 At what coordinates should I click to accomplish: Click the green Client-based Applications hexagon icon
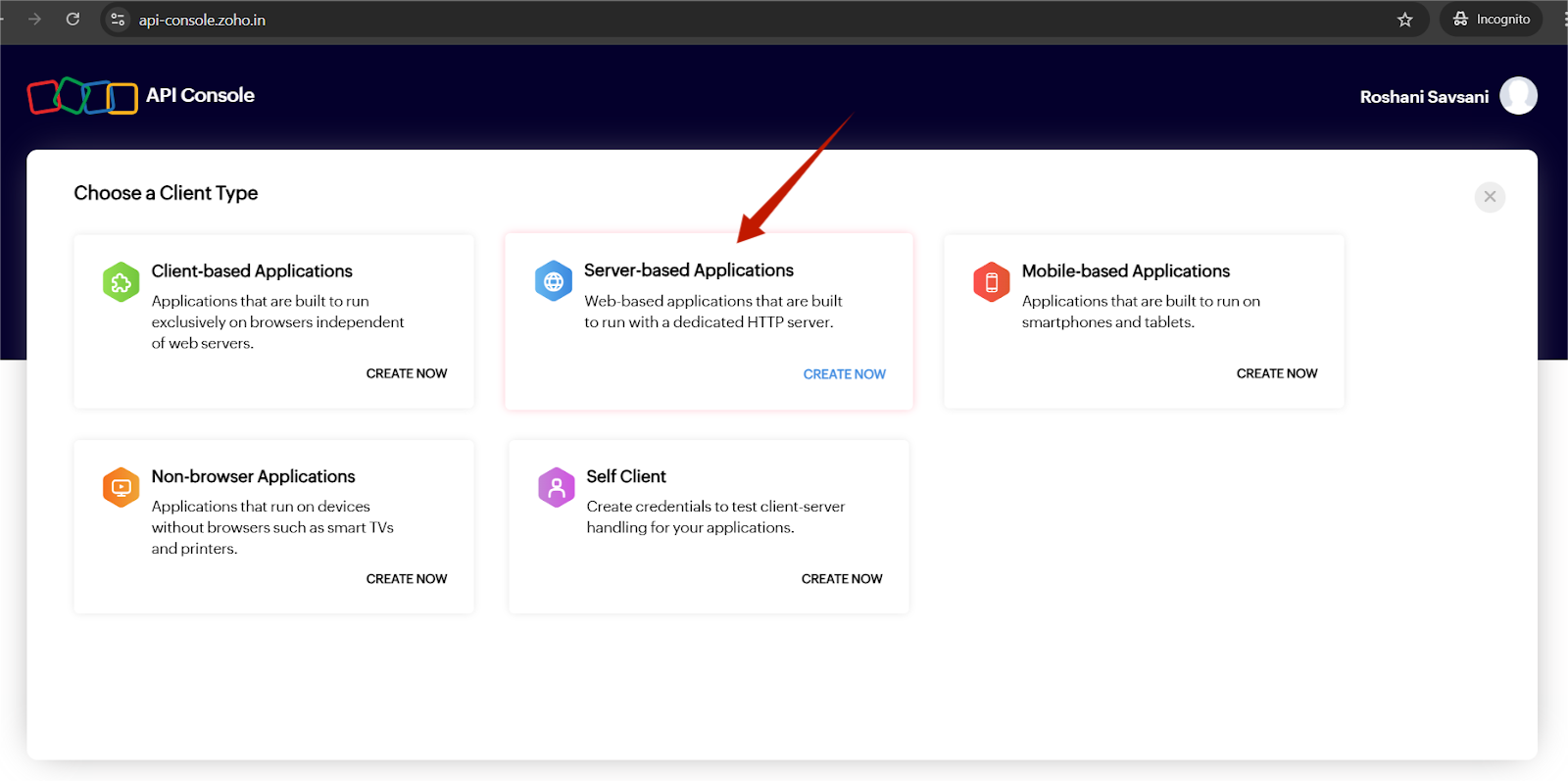coord(121,282)
